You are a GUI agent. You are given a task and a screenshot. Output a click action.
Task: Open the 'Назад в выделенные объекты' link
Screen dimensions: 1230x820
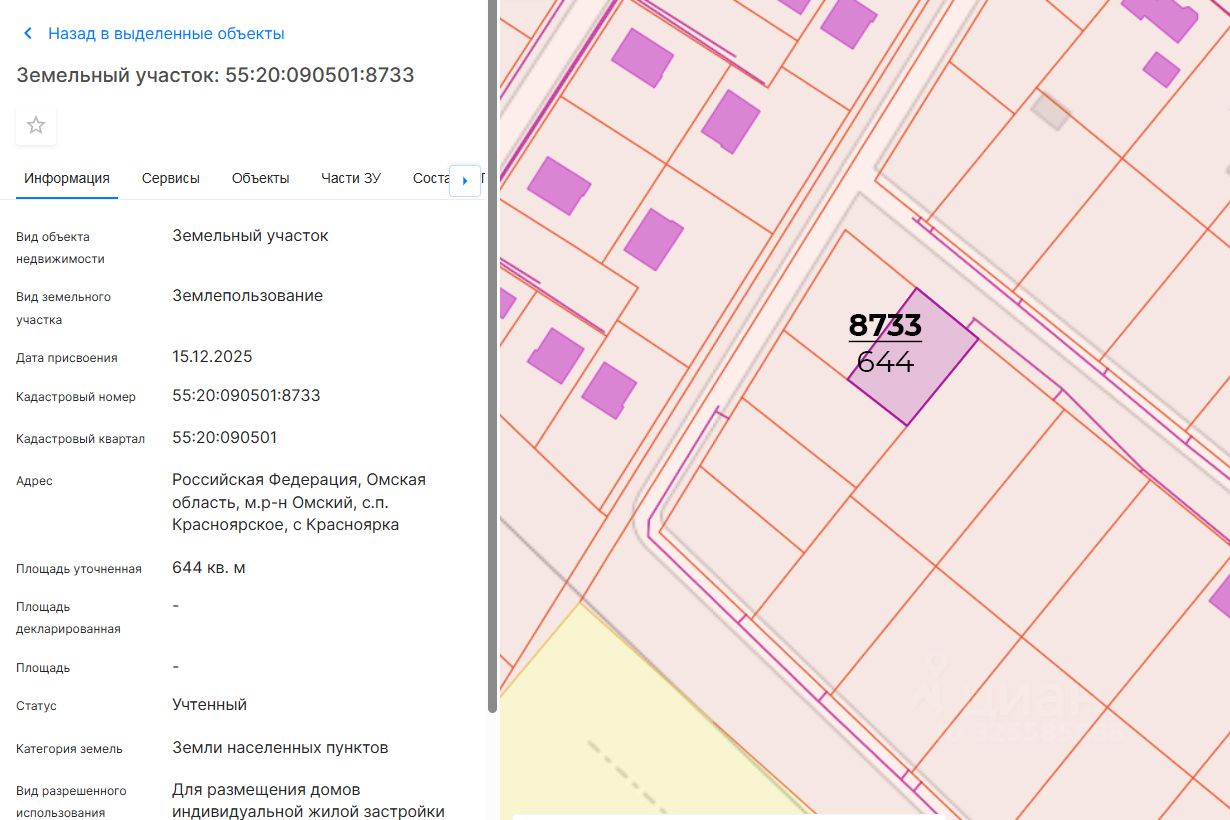click(x=166, y=34)
